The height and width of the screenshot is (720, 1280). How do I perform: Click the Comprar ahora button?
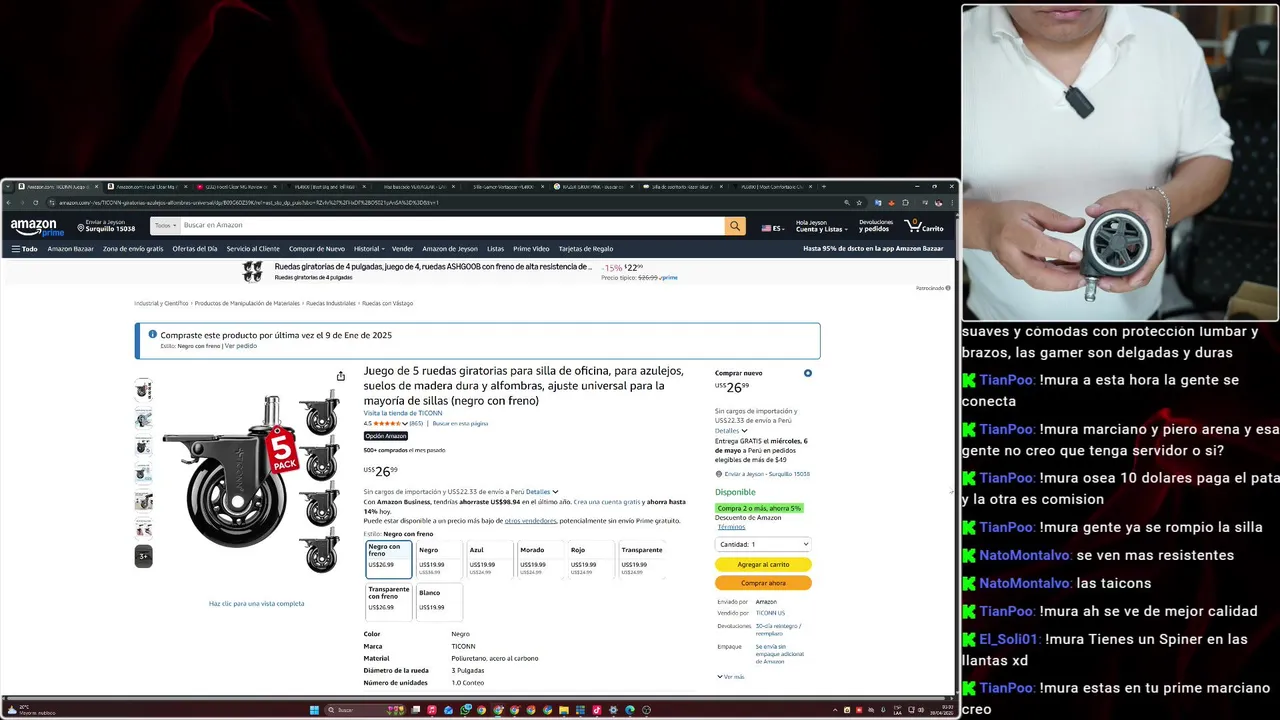[763, 583]
